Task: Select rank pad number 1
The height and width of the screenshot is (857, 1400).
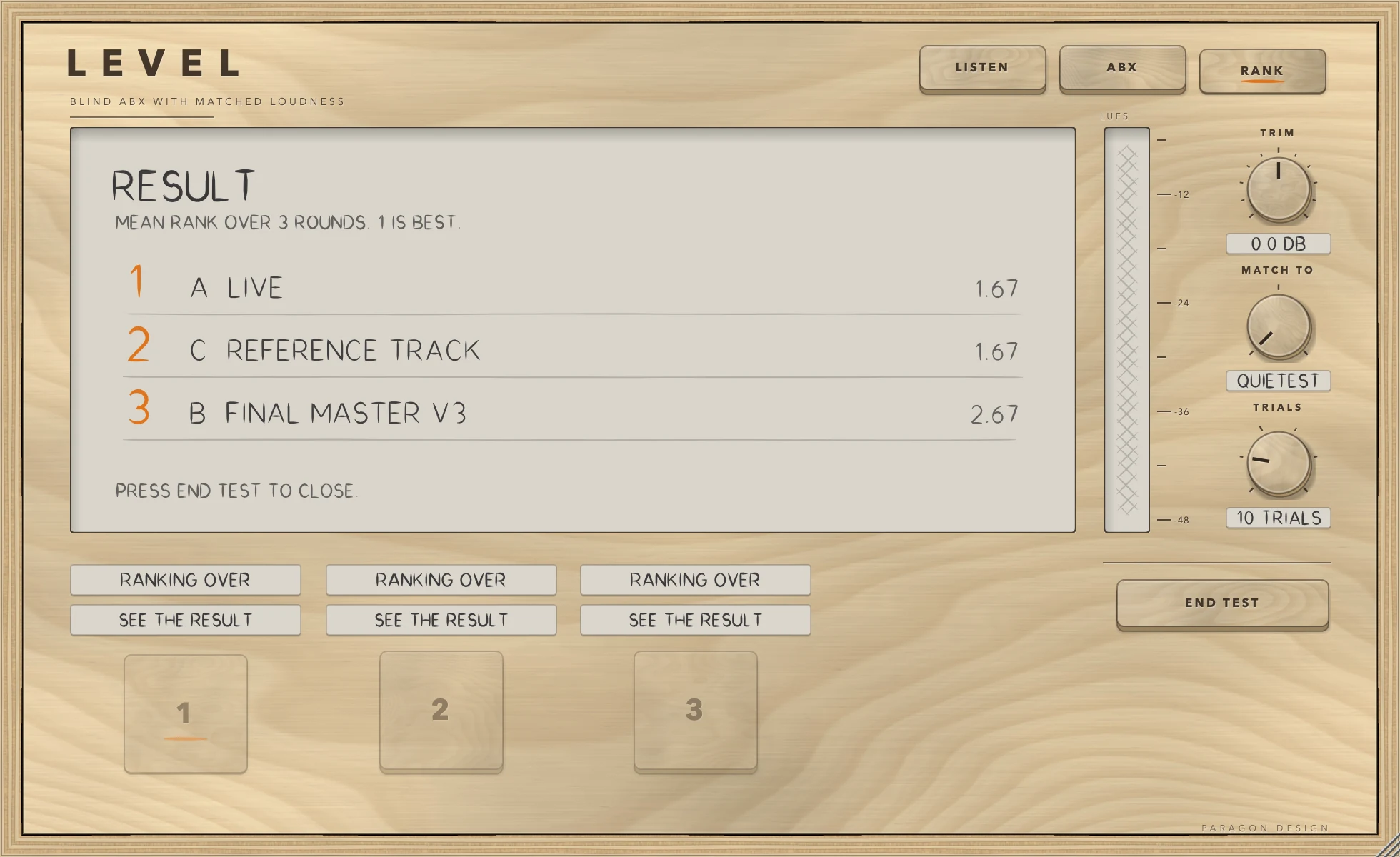Action: click(186, 713)
